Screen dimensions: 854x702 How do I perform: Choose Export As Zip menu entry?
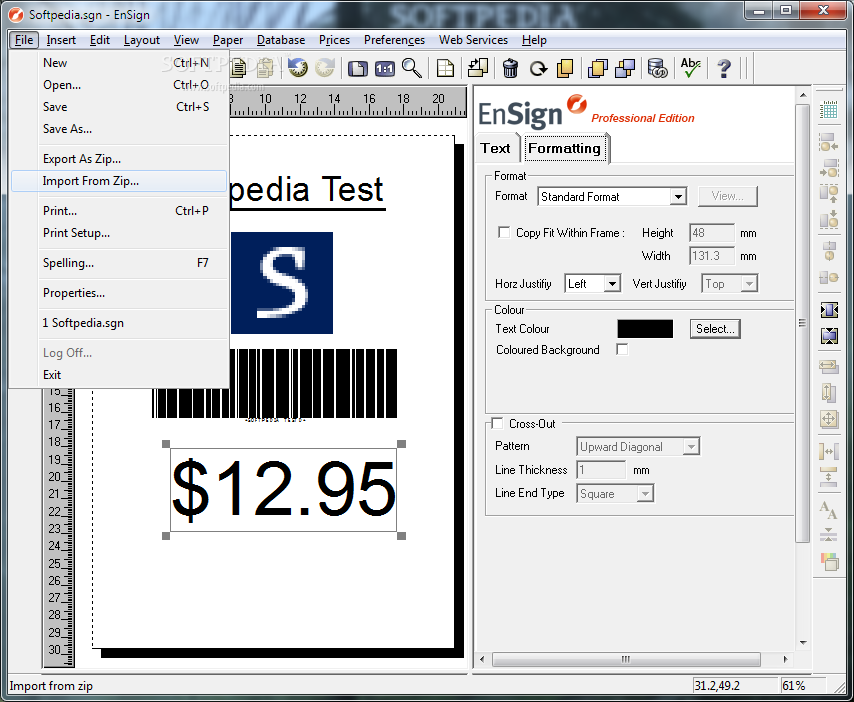coord(119,158)
